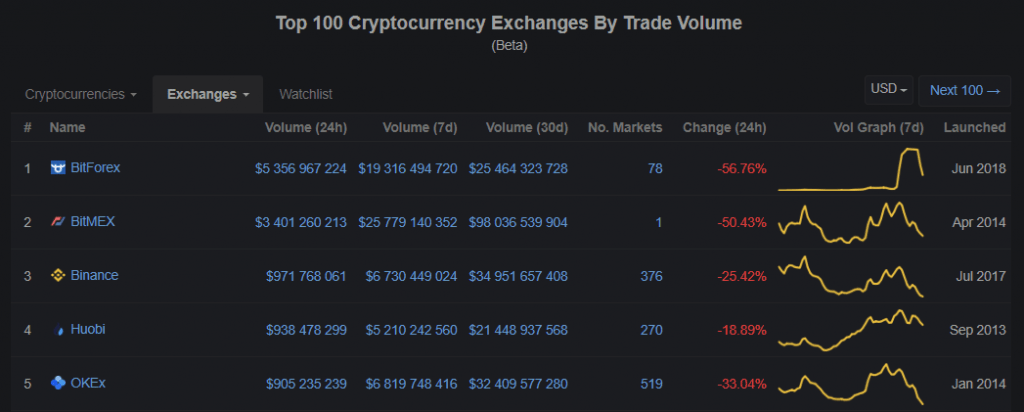The height and width of the screenshot is (412, 1024).
Task: Go to Next 100 exchanges
Action: (x=965, y=90)
